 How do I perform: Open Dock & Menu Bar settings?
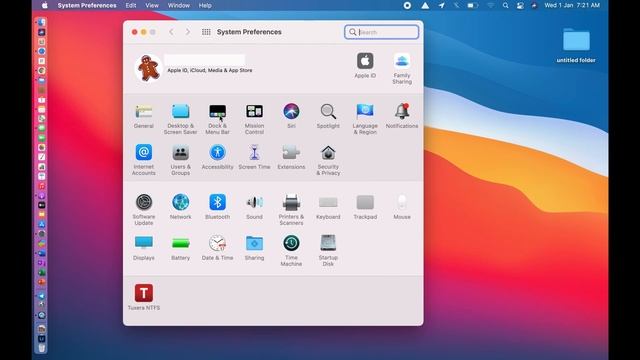pyautogui.click(x=218, y=119)
